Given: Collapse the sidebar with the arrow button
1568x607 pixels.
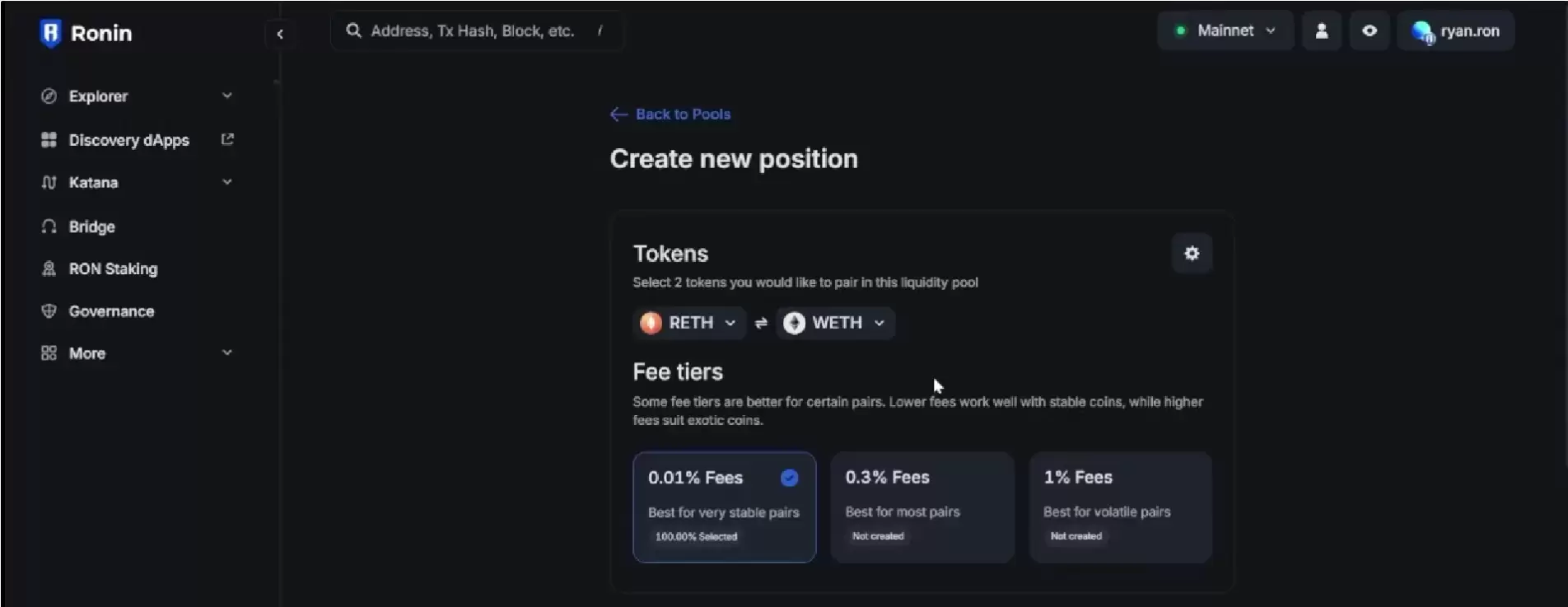Looking at the screenshot, I should pyautogui.click(x=280, y=34).
